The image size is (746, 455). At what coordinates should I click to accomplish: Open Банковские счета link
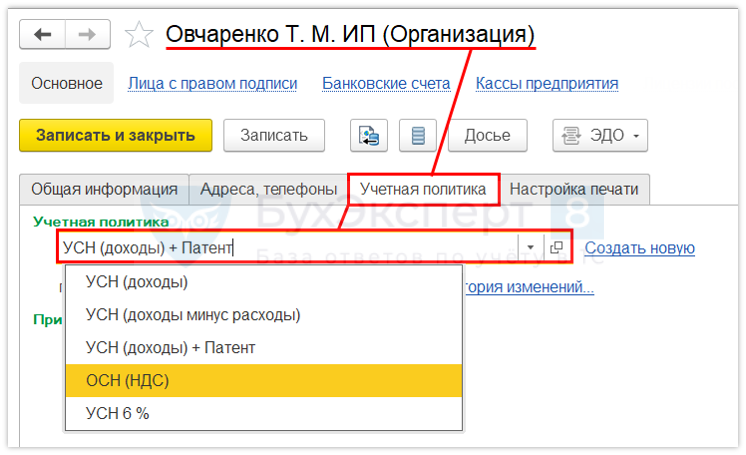click(x=386, y=83)
